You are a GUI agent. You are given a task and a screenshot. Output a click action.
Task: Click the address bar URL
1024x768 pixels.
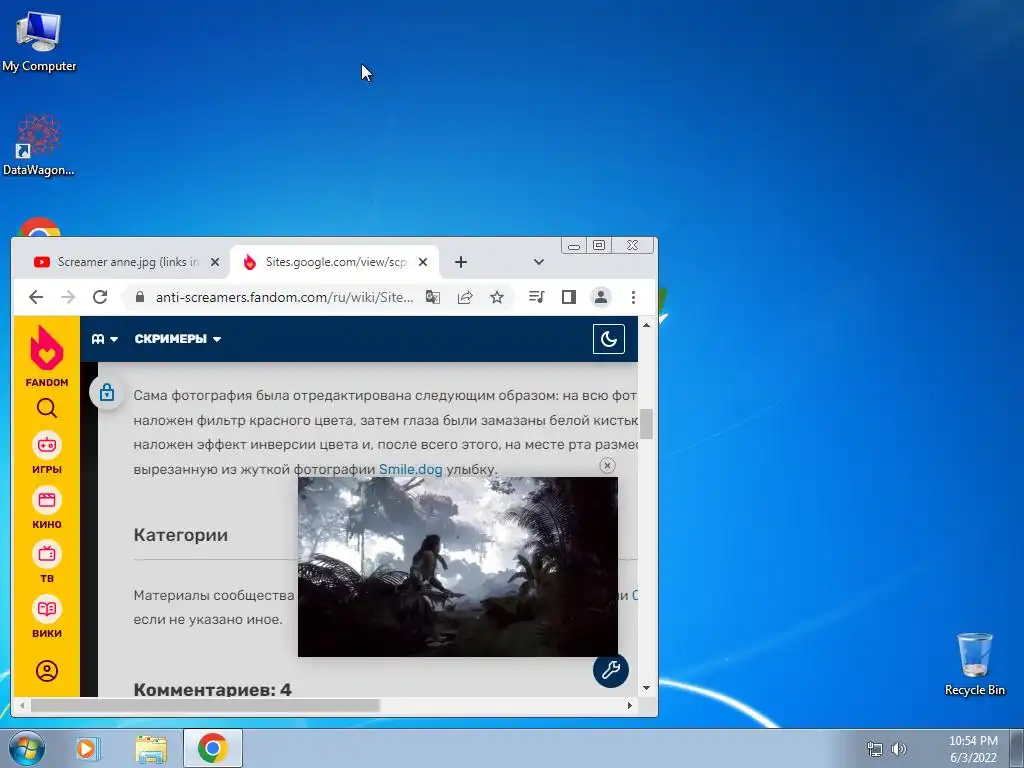coord(284,297)
